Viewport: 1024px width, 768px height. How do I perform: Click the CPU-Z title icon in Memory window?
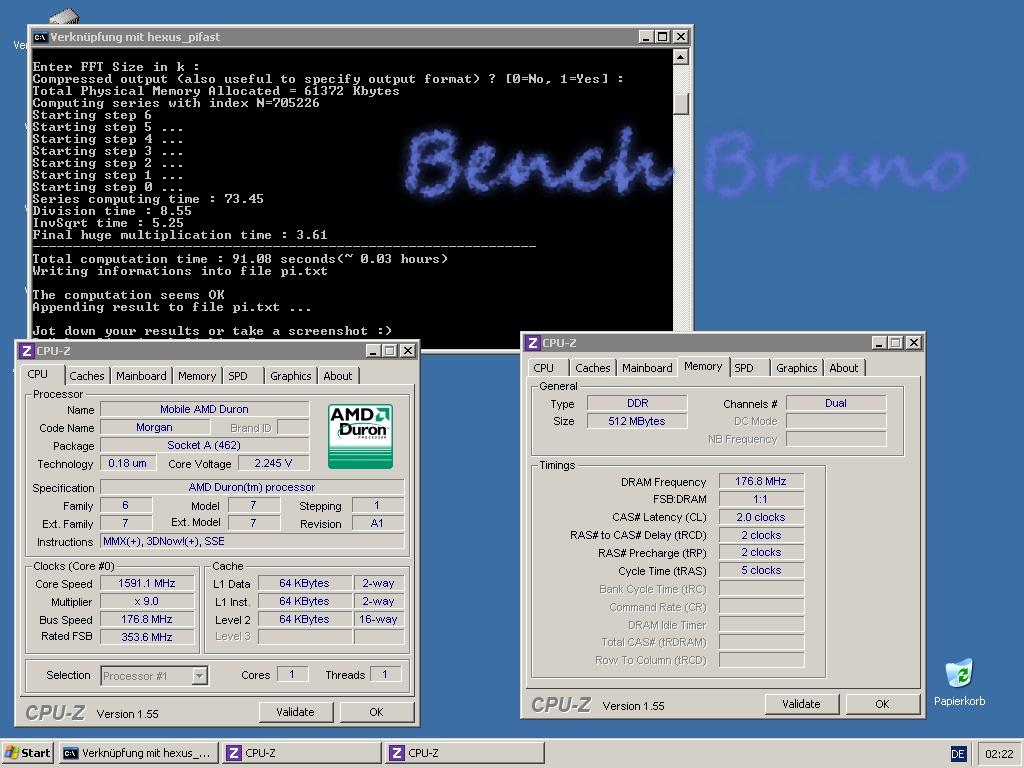coord(533,343)
